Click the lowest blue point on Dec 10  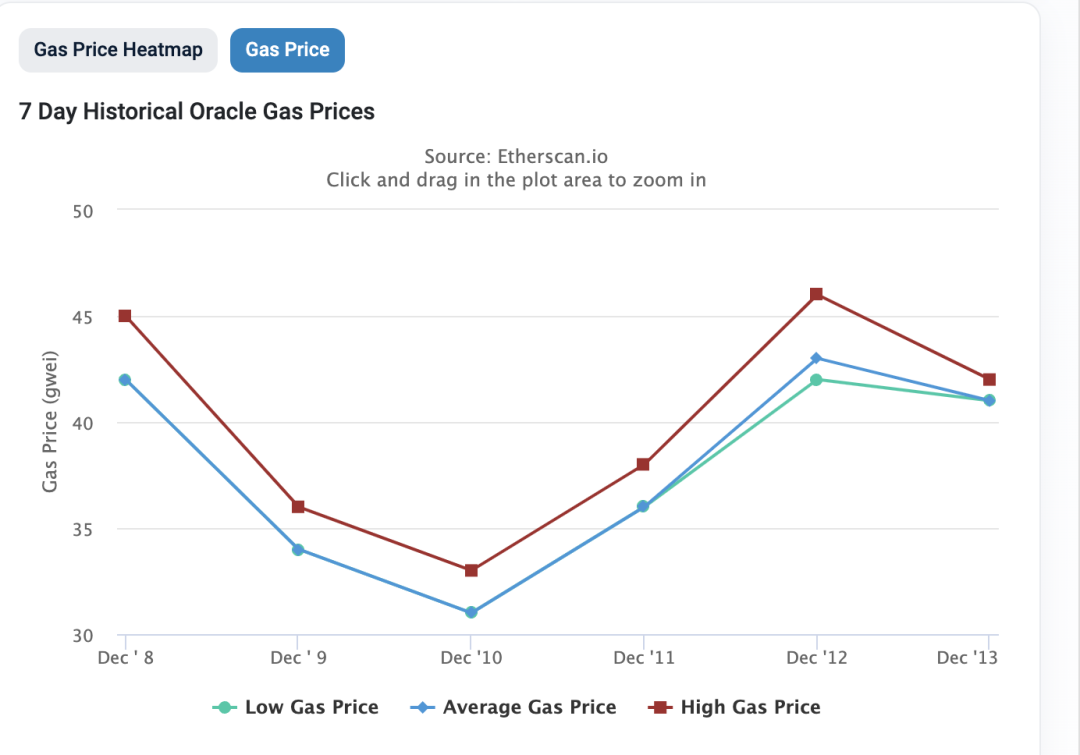click(x=471, y=612)
